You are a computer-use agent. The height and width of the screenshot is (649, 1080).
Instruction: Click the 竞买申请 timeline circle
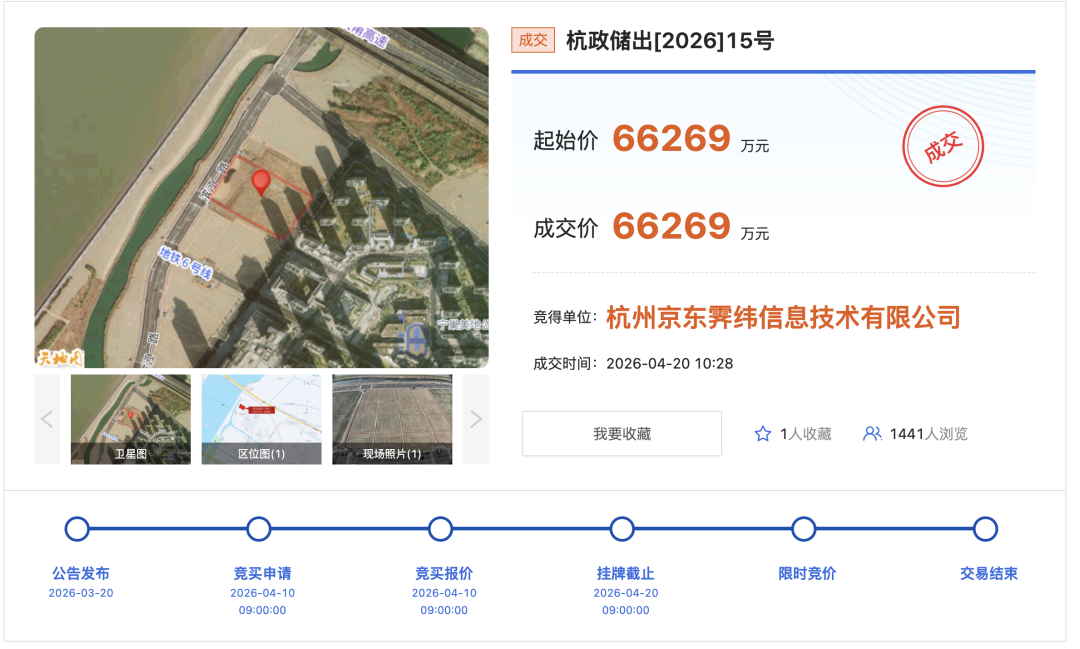pyautogui.click(x=259, y=529)
